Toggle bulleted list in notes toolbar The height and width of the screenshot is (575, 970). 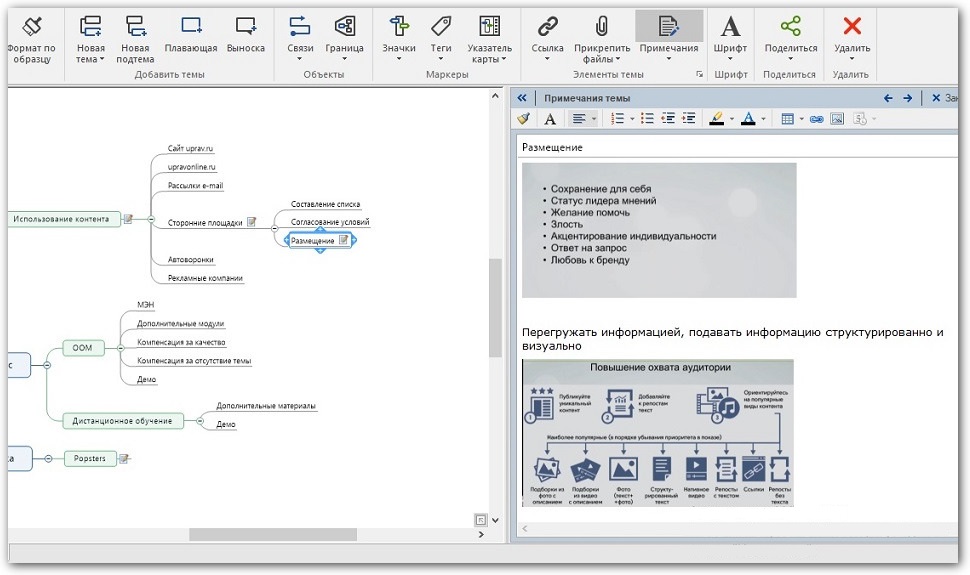(x=647, y=119)
